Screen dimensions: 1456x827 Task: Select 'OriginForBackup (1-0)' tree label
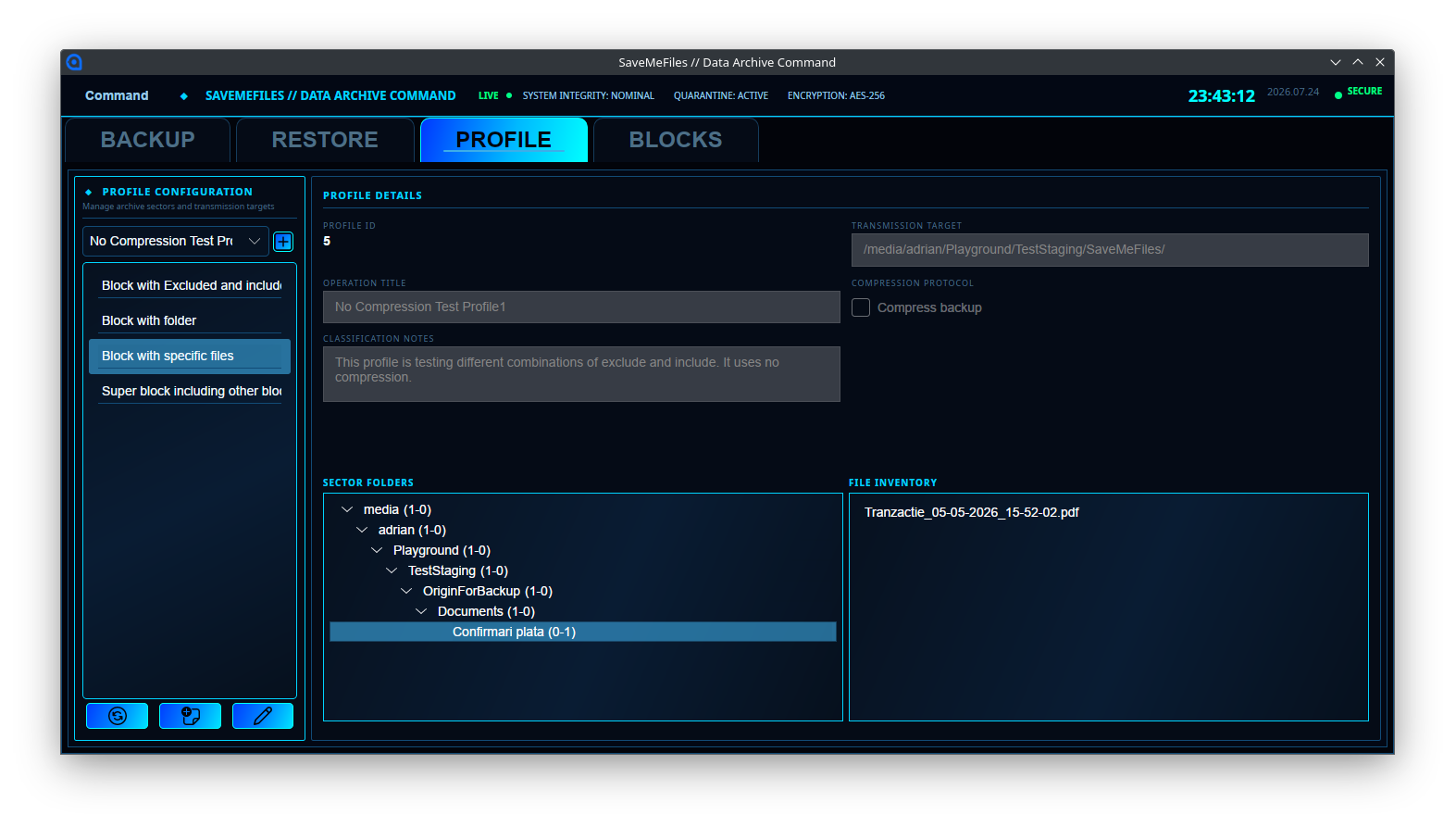(488, 591)
